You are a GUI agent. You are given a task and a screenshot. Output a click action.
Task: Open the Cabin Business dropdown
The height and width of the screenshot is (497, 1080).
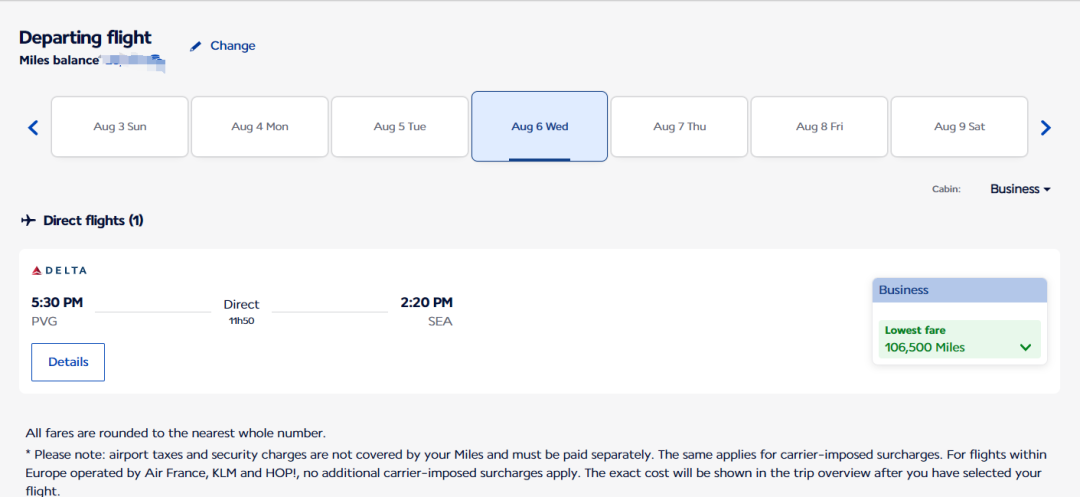[x=1020, y=189]
